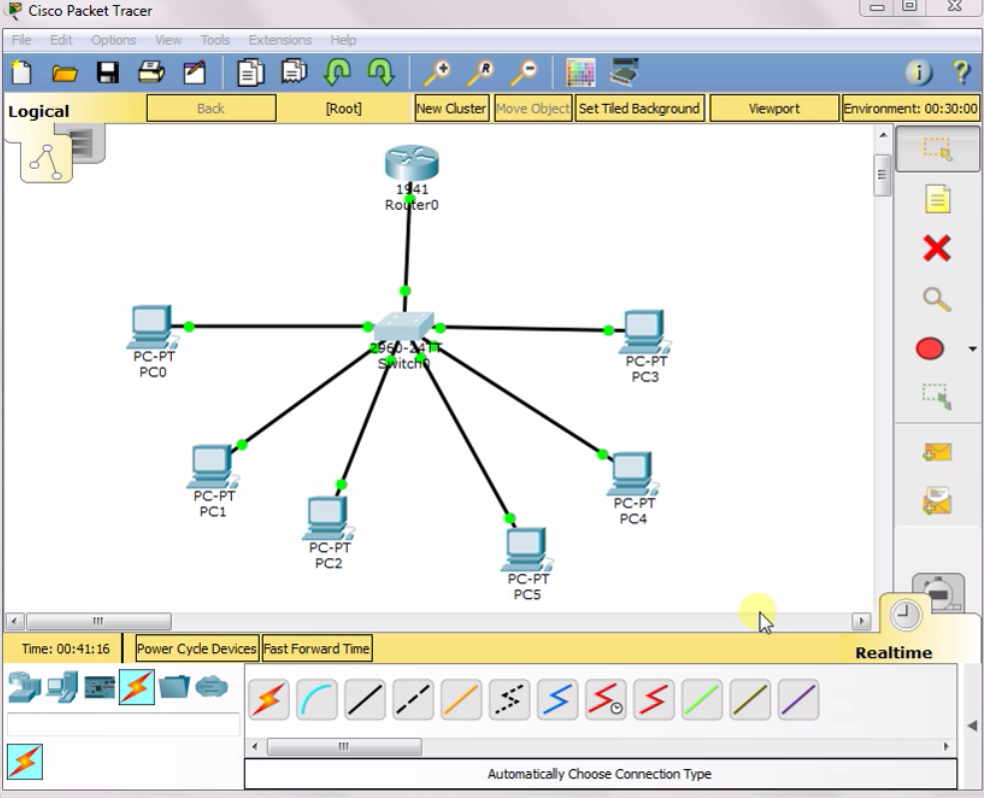Click the New Cluster button
Image resolution: width=984 pixels, height=798 pixels.
coord(451,109)
